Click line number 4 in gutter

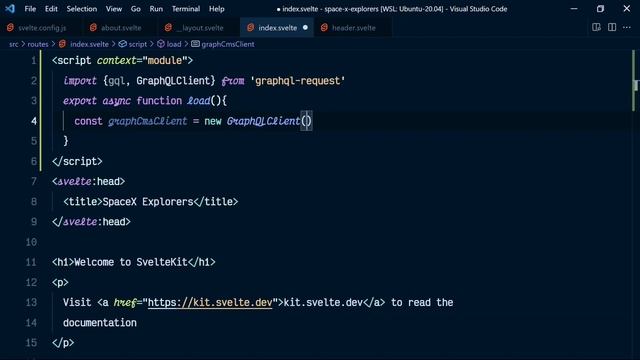(33, 121)
